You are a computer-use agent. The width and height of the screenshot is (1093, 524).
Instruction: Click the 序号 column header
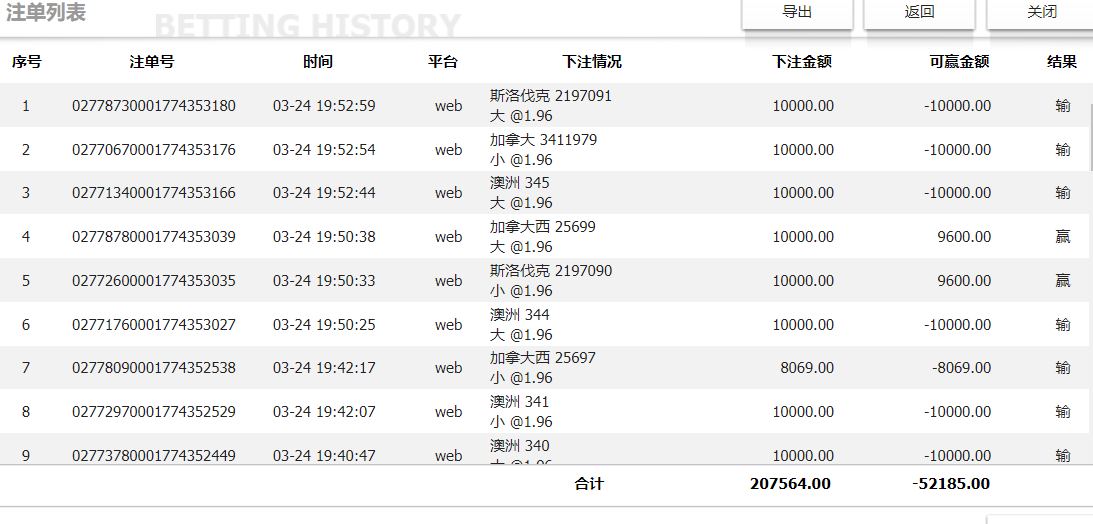[26, 62]
